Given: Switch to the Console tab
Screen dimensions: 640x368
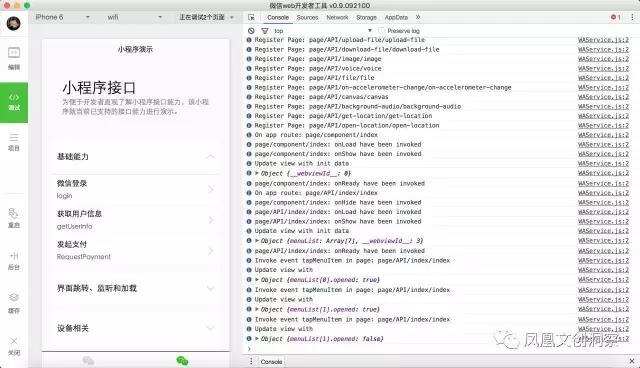Looking at the screenshot, I should coord(278,18).
